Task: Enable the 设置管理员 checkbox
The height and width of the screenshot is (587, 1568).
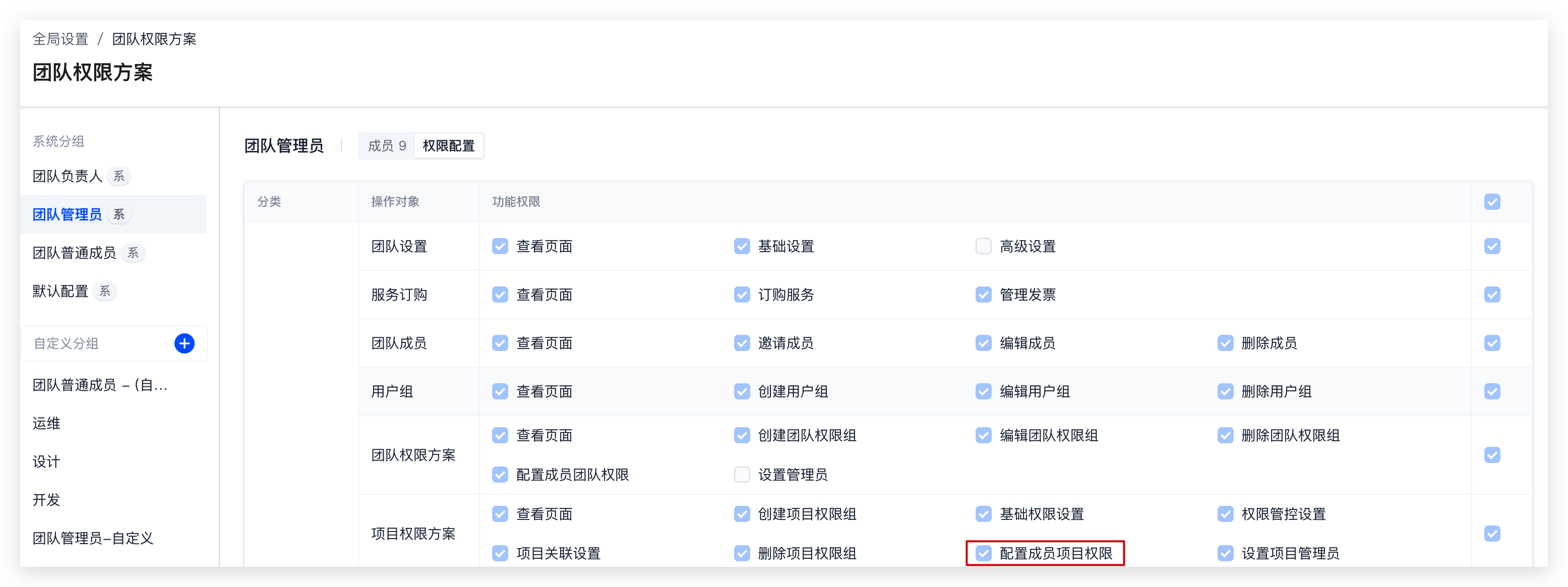Action: click(x=741, y=475)
